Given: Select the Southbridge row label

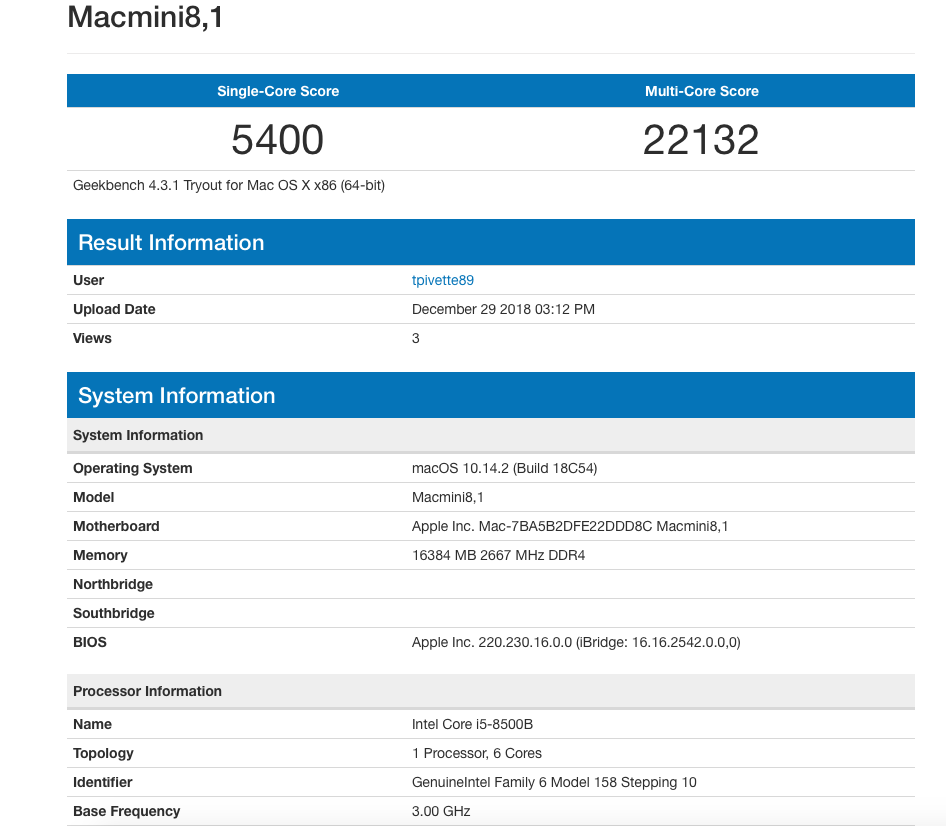Looking at the screenshot, I should [x=113, y=613].
